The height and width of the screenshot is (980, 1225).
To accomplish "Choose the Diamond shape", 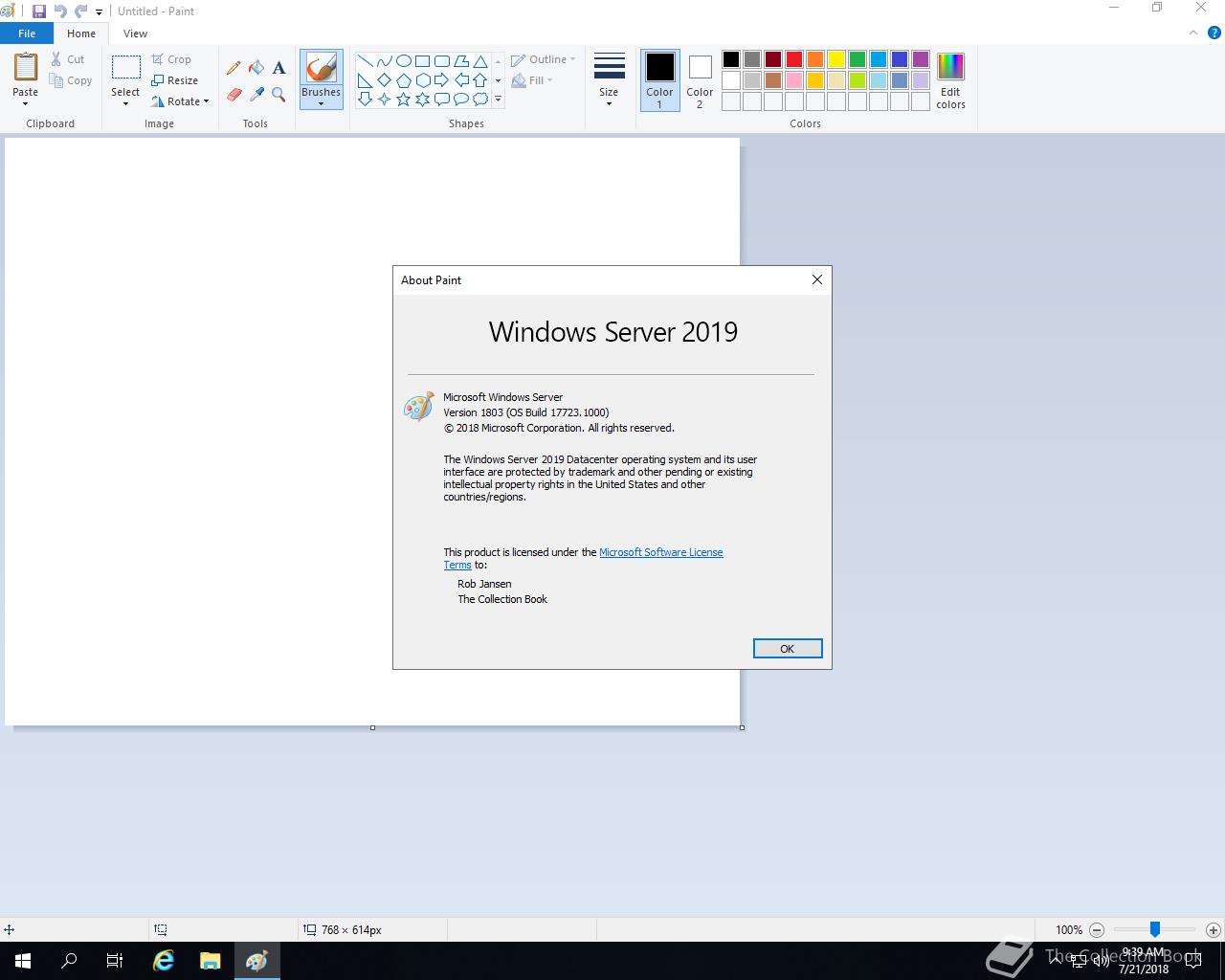I will coord(384,80).
